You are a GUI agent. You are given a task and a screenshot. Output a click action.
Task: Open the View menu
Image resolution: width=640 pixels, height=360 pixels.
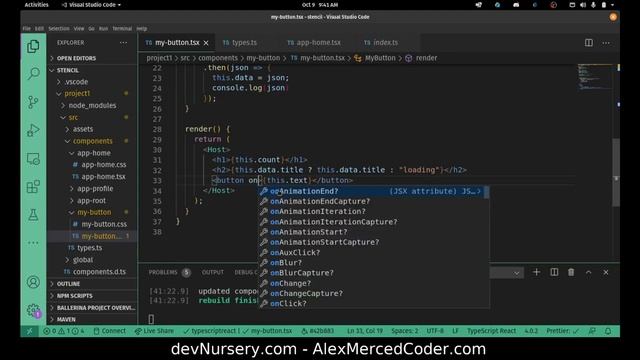[x=79, y=29]
